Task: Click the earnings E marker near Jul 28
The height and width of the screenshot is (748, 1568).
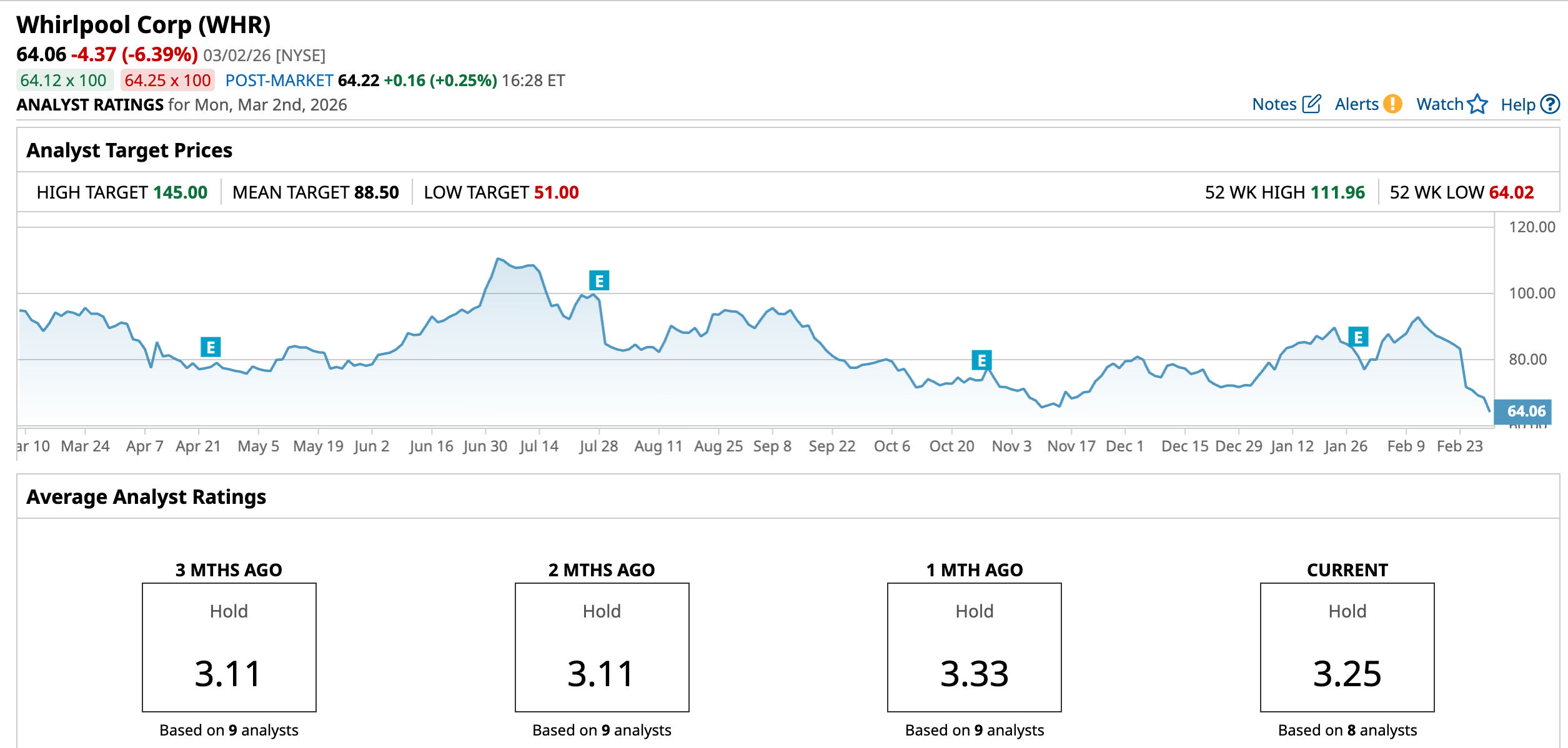Action: [599, 281]
